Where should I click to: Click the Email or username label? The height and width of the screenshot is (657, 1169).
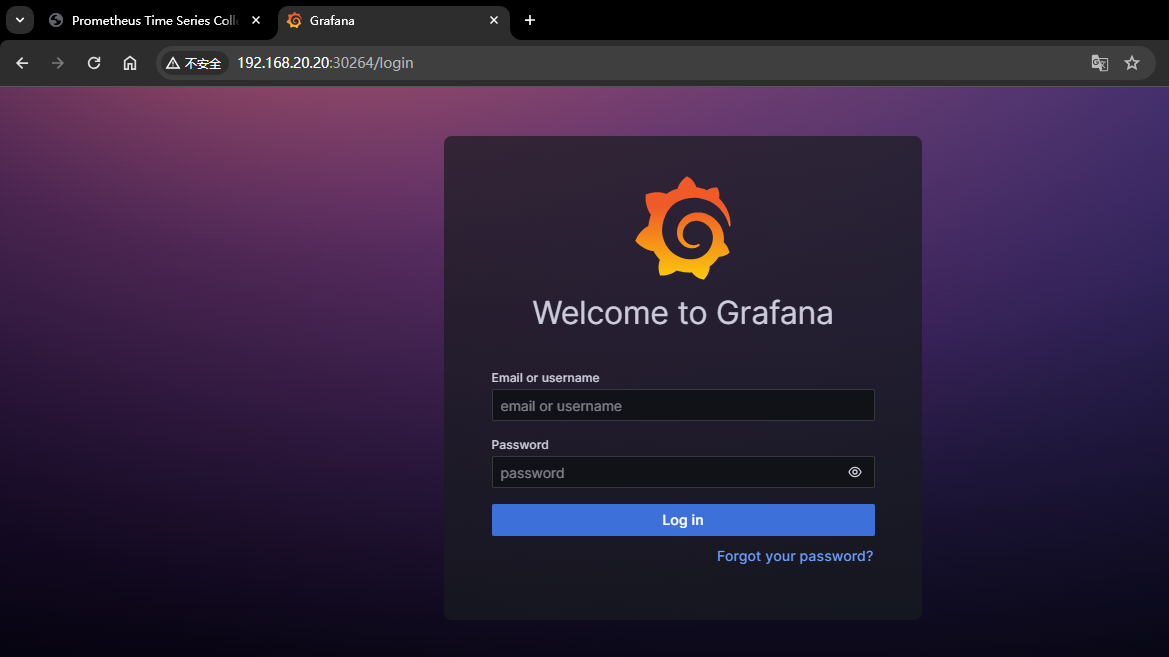coord(545,378)
